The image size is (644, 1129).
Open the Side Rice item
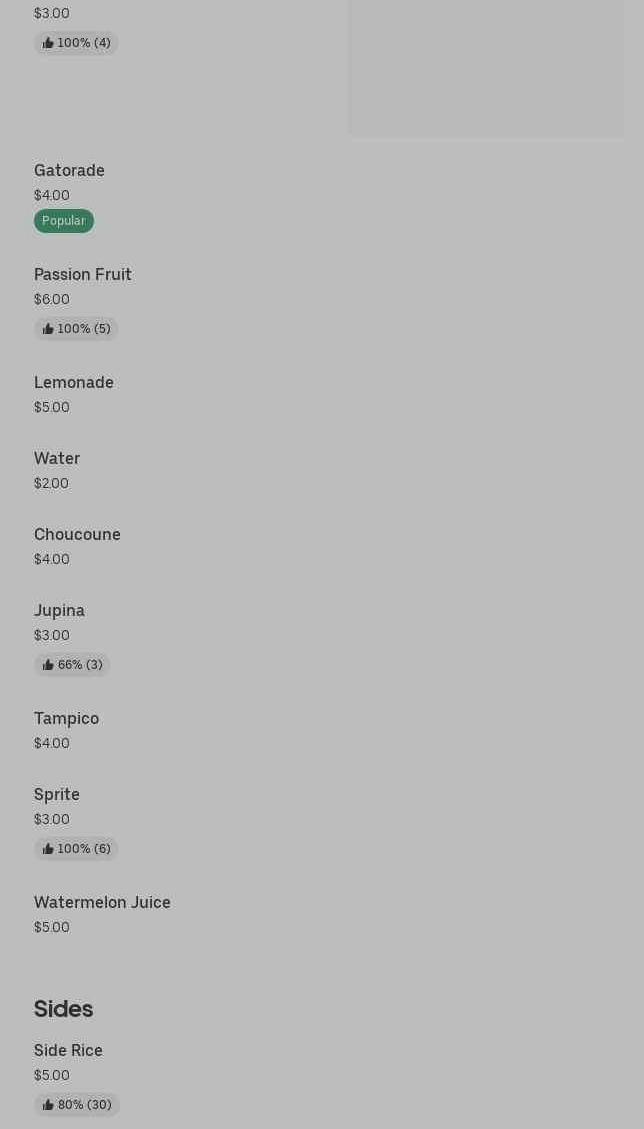tap(68, 1051)
